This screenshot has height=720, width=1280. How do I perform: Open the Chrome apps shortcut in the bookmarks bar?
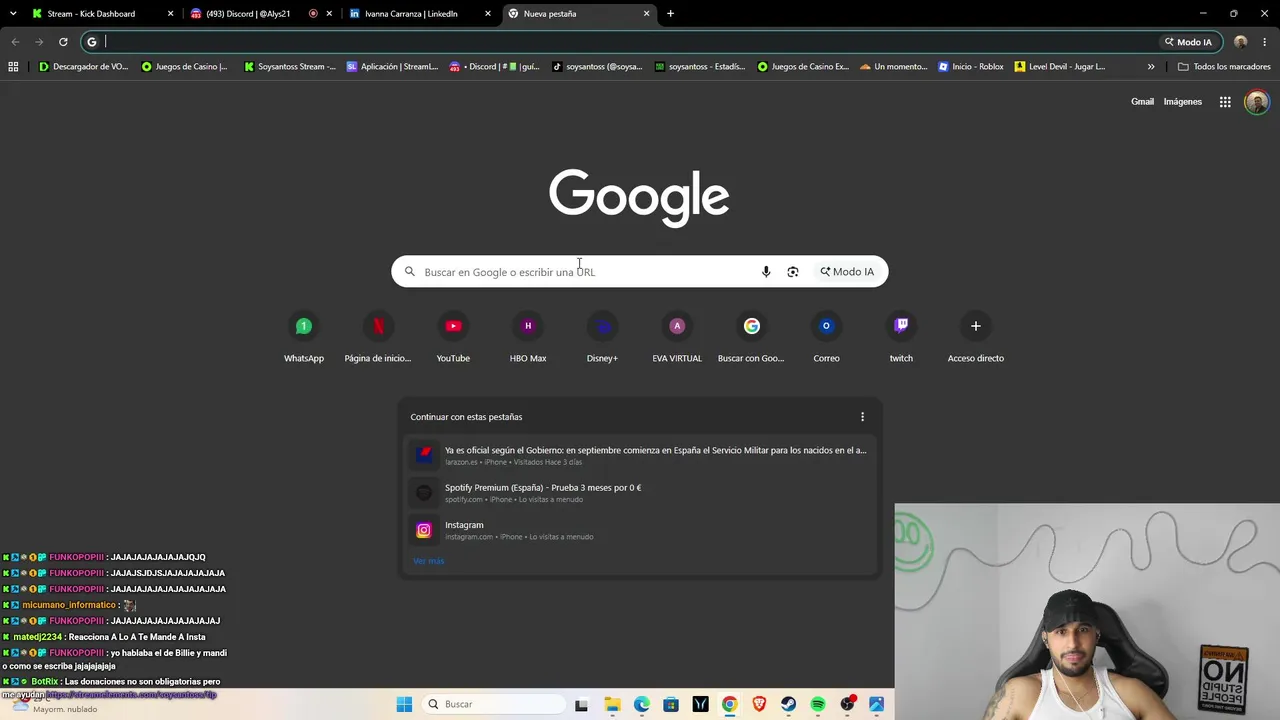tap(13, 67)
